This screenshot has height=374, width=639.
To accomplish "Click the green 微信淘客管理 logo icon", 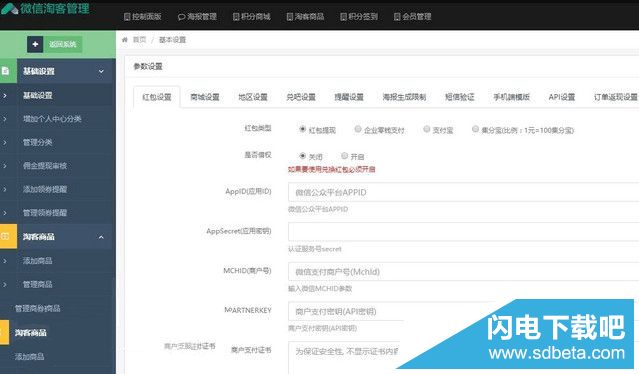I will pyautogui.click(x=9, y=9).
